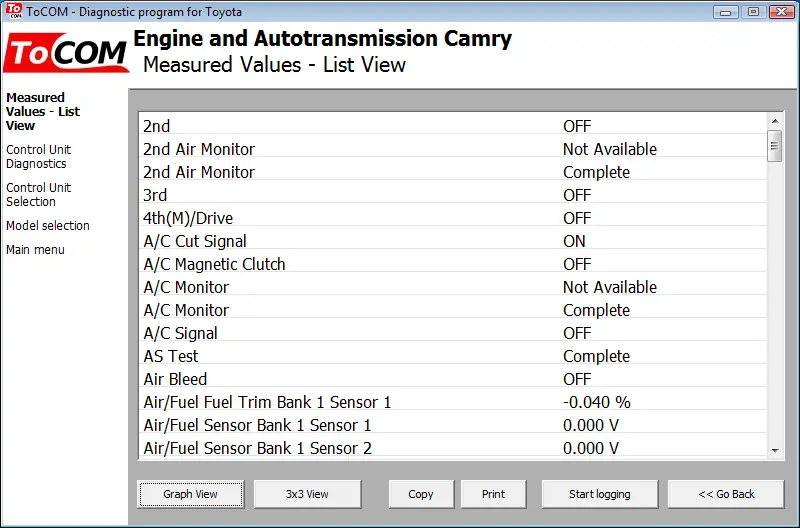Open Graph View

(190, 494)
